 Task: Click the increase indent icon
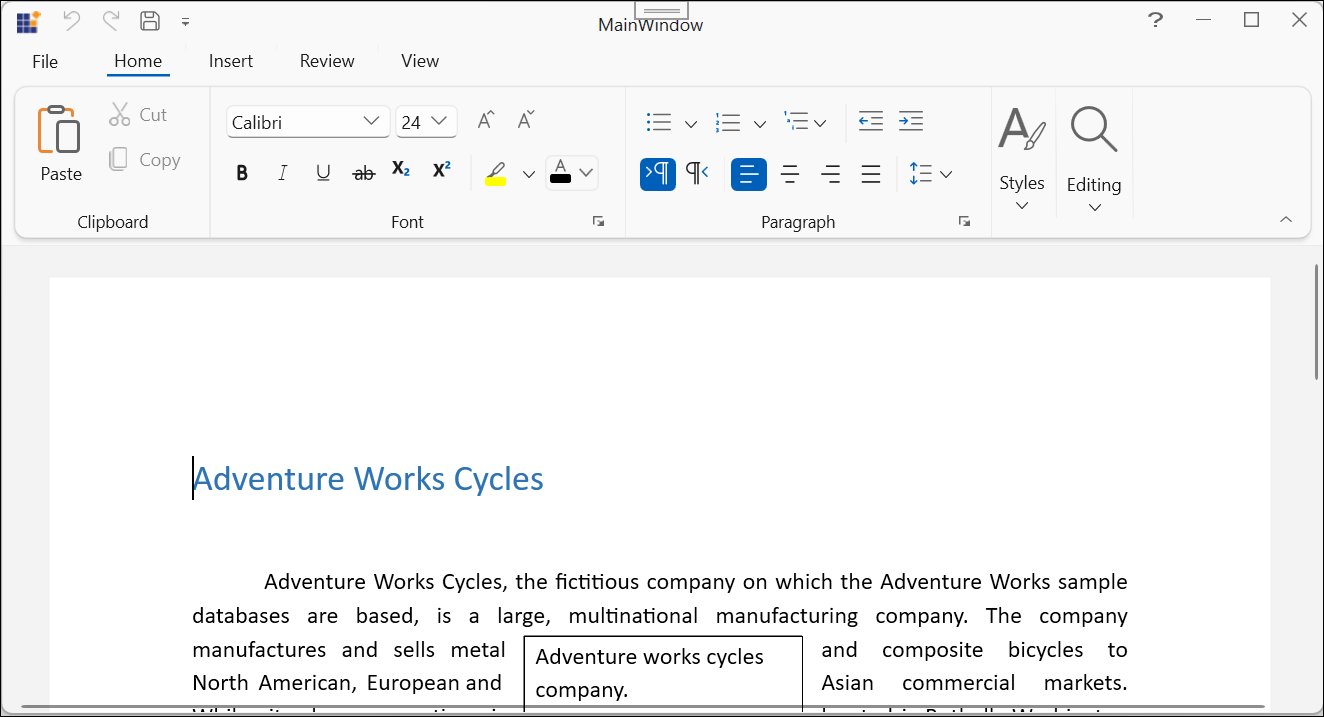910,121
